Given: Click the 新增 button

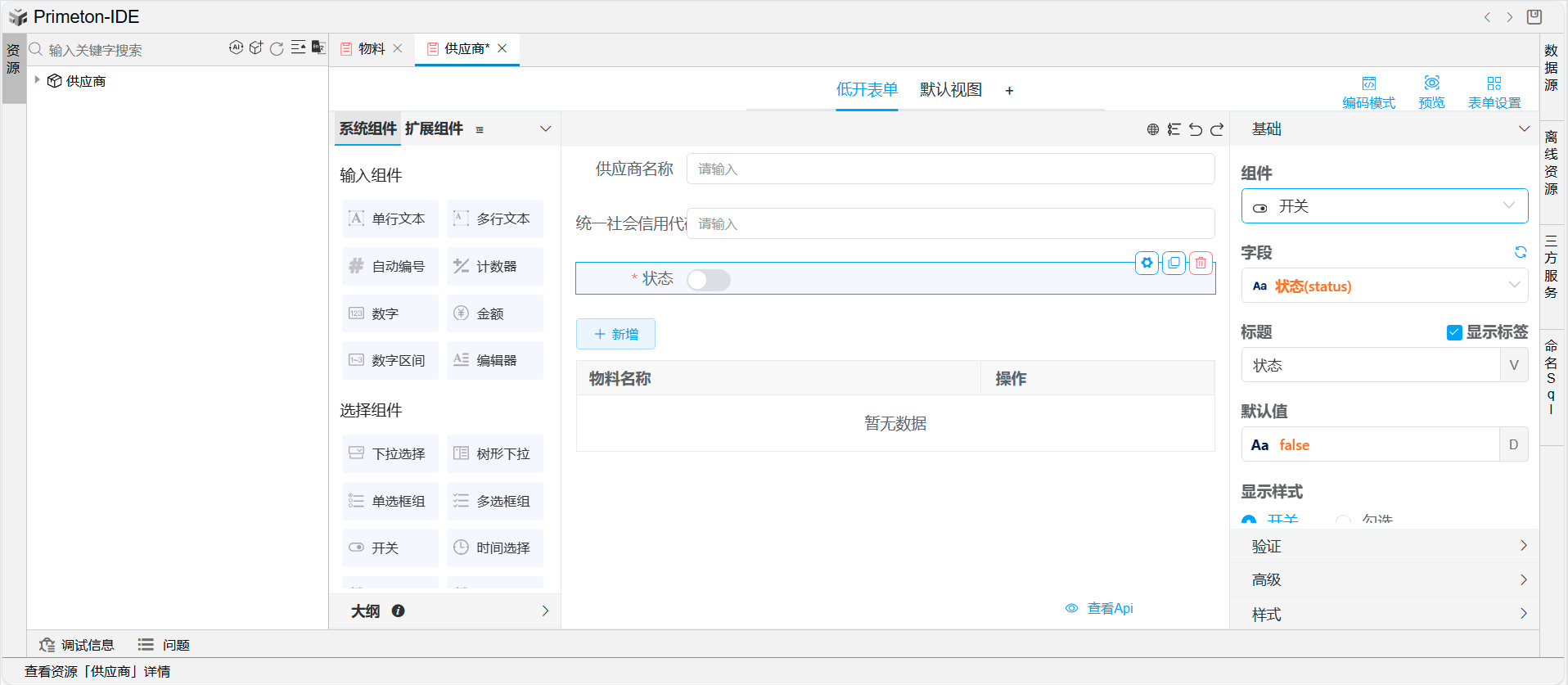Looking at the screenshot, I should (x=615, y=334).
